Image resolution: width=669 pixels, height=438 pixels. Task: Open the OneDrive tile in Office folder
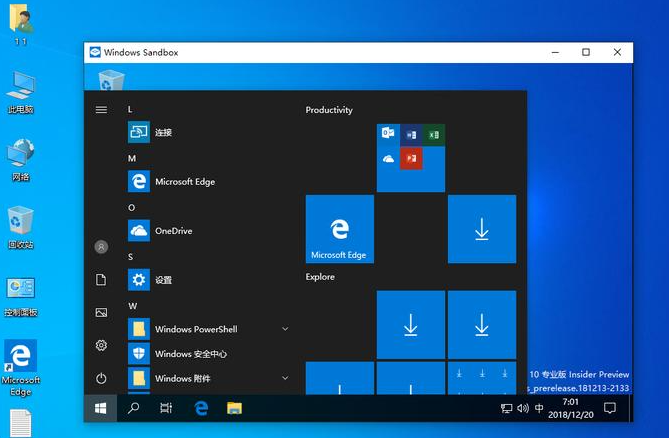[x=388, y=159]
